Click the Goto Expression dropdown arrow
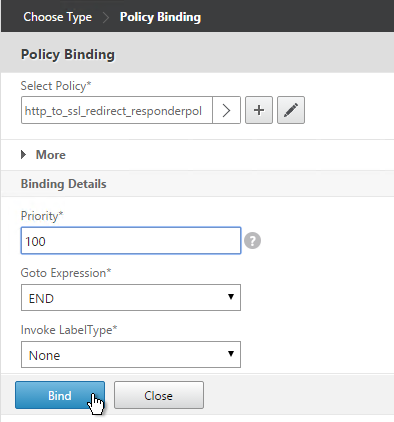 pos(231,297)
